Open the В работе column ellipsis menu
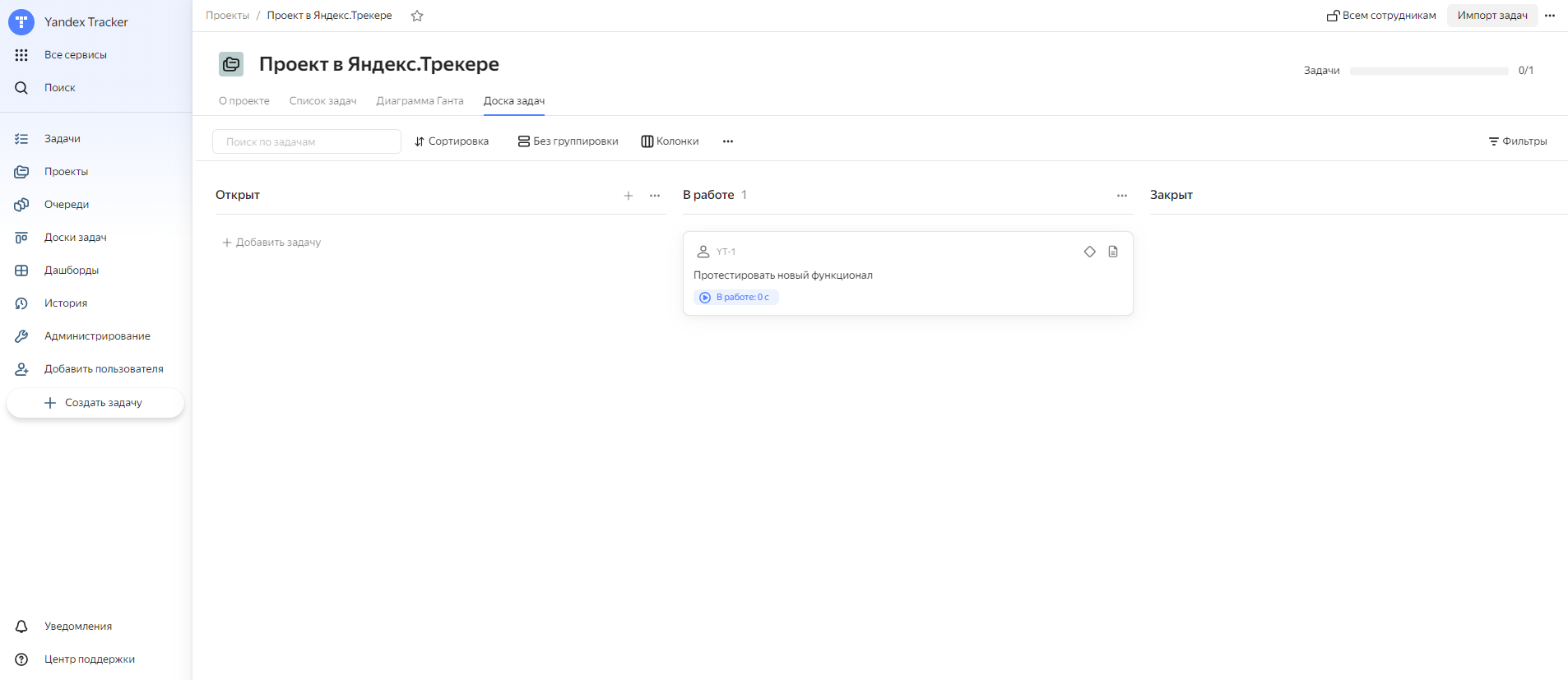The width and height of the screenshot is (1568, 680). click(1122, 196)
